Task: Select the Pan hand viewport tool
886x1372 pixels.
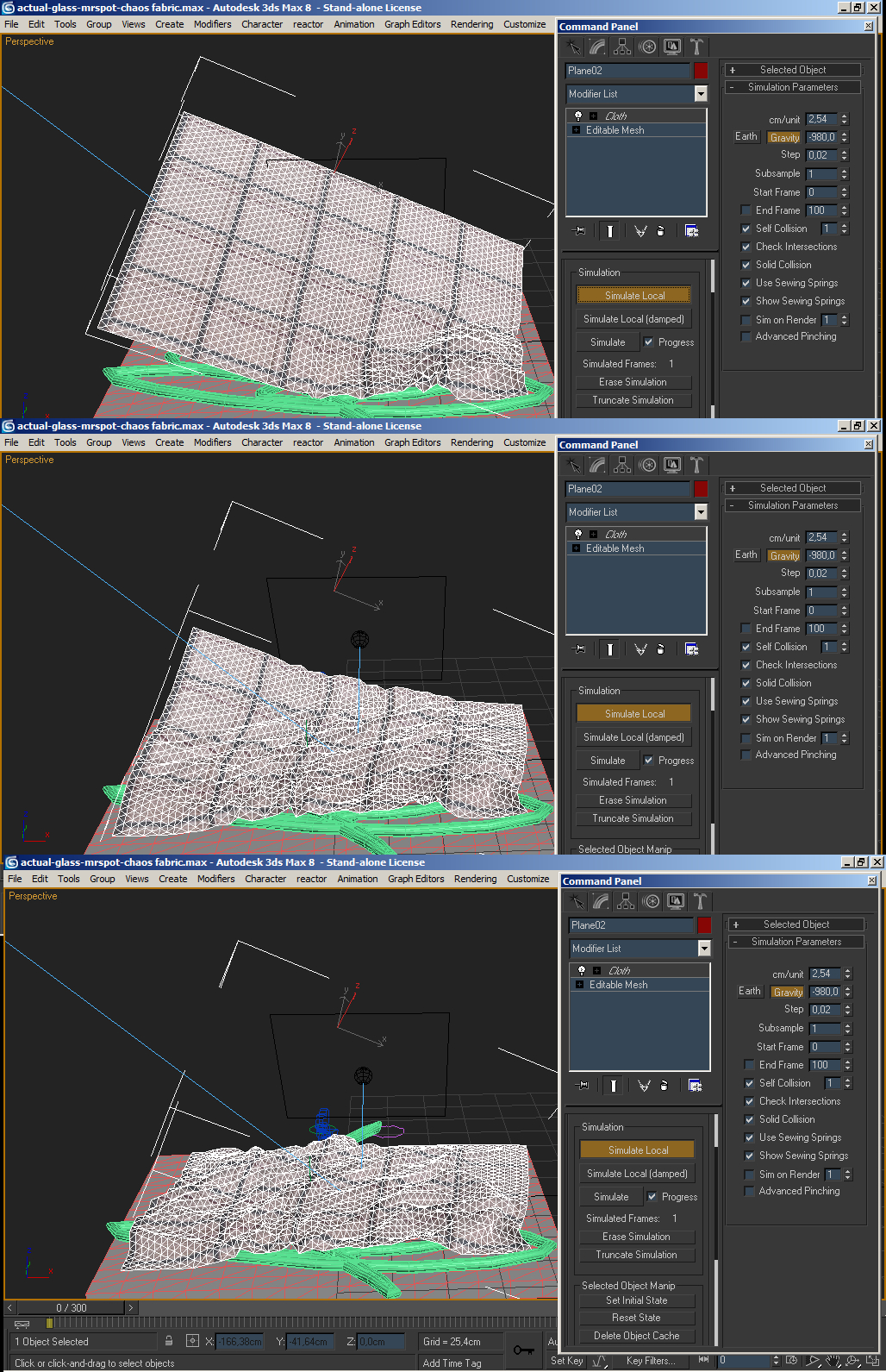Action: point(833,1361)
